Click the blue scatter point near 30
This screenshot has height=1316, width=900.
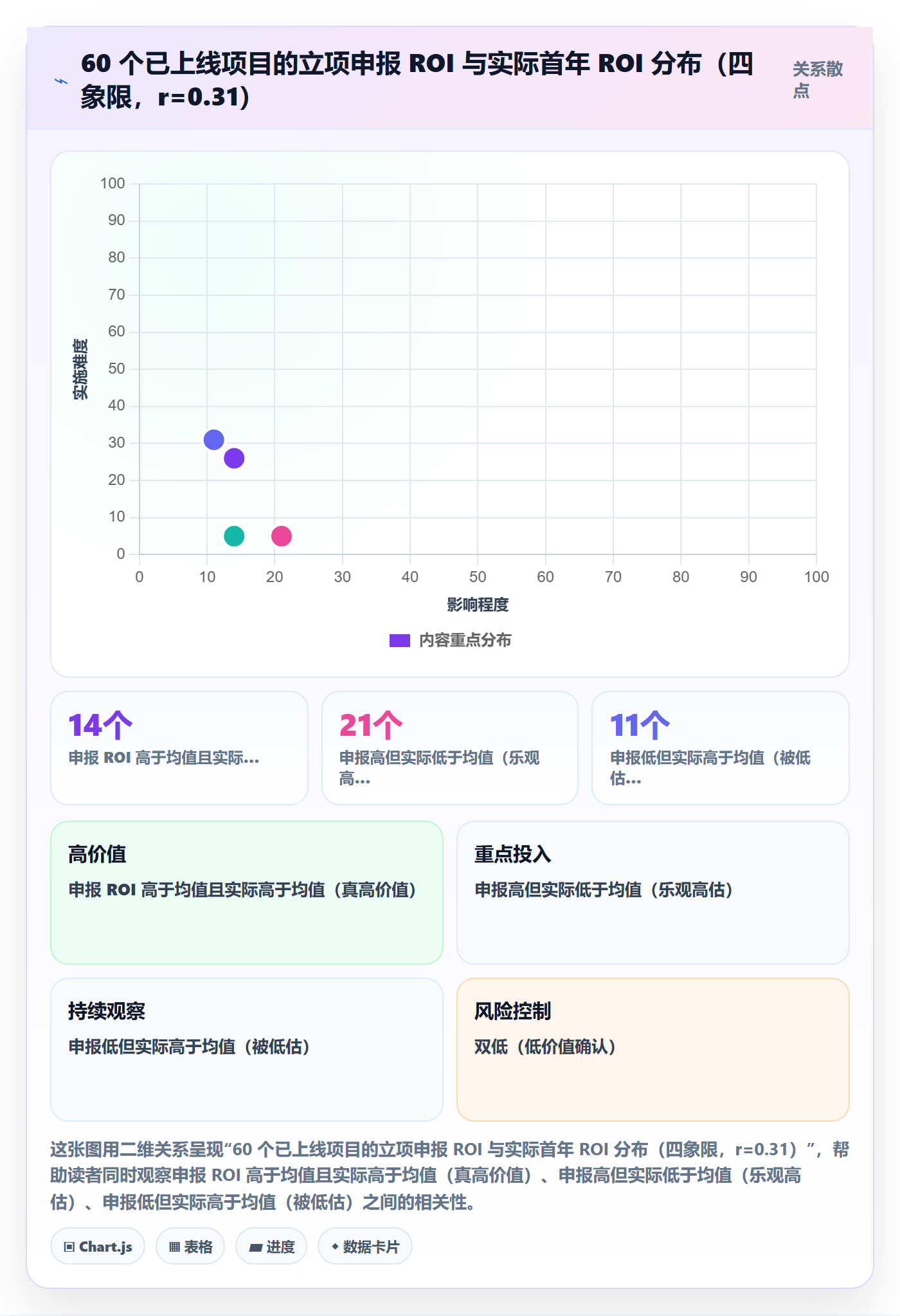(213, 440)
